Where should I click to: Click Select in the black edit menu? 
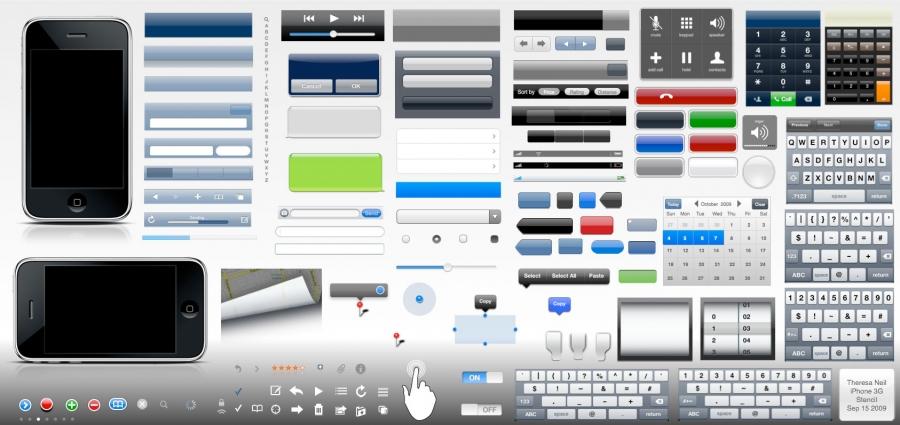tap(532, 276)
